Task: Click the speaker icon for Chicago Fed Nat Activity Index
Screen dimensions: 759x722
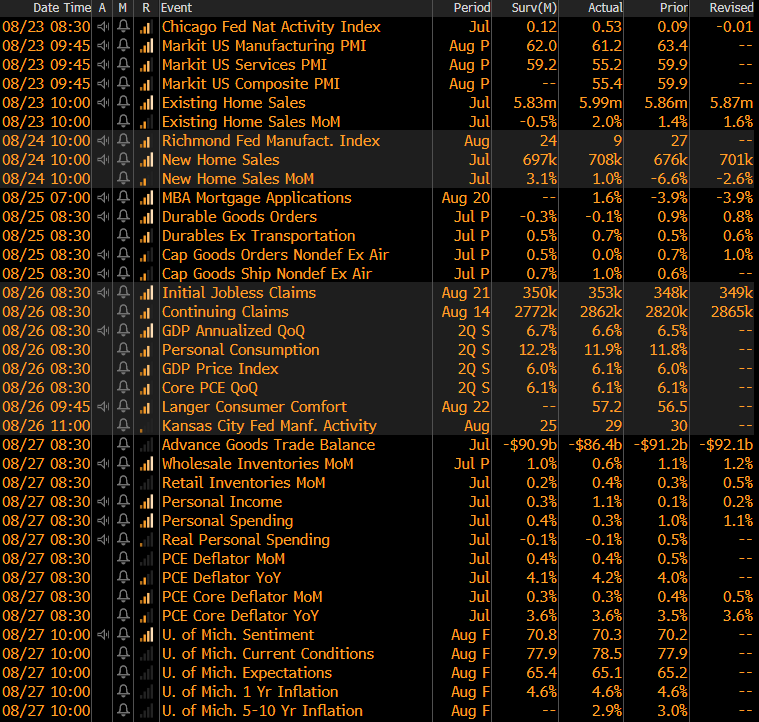Action: (x=102, y=27)
